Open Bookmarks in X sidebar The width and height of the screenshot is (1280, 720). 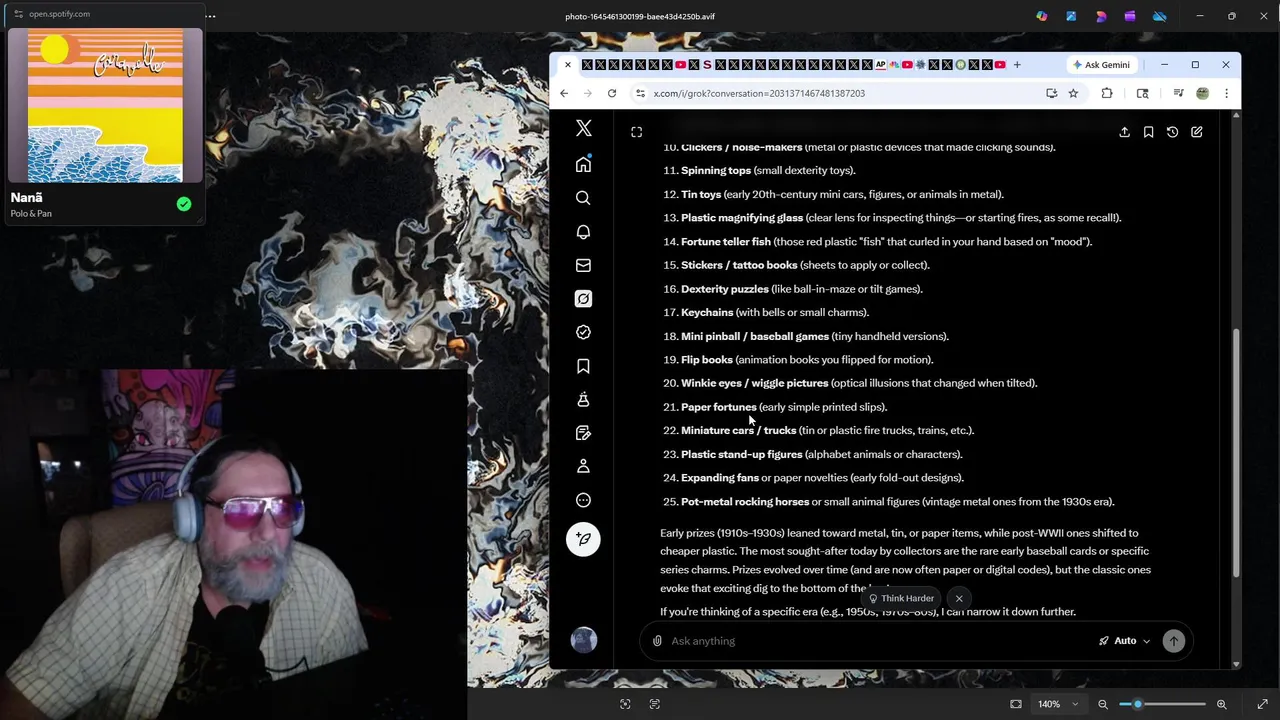coord(583,366)
